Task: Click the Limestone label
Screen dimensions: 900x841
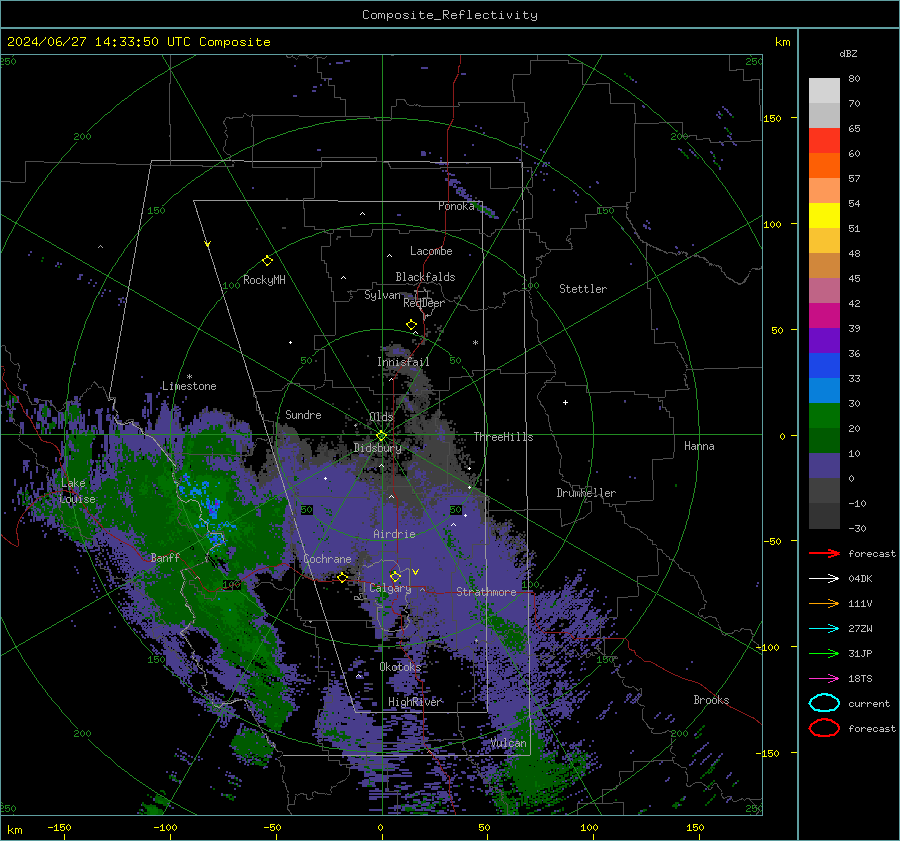Action: [189, 386]
